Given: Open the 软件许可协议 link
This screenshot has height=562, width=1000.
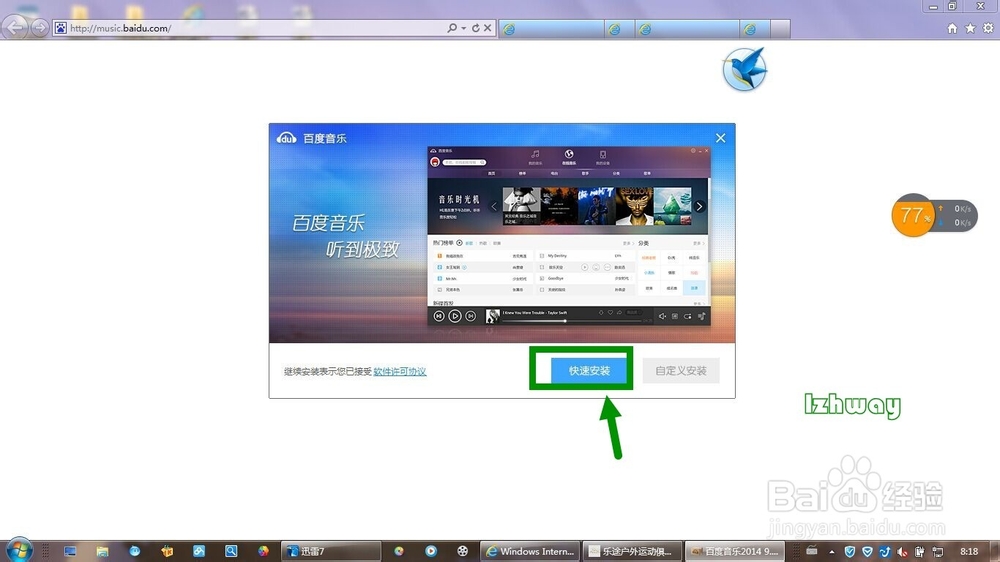Looking at the screenshot, I should pos(400,371).
